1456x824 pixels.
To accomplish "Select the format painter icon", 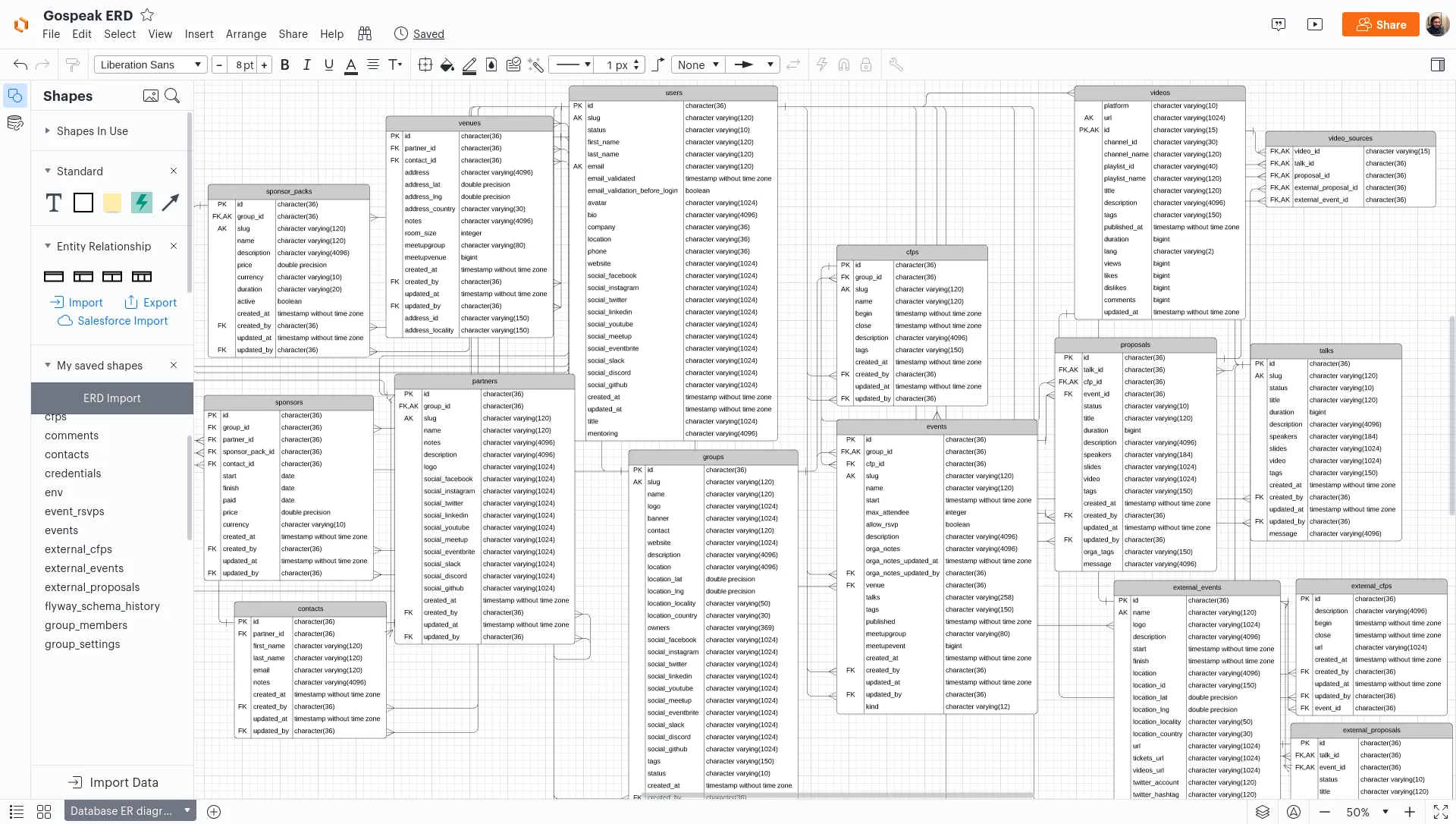I will click(x=73, y=65).
